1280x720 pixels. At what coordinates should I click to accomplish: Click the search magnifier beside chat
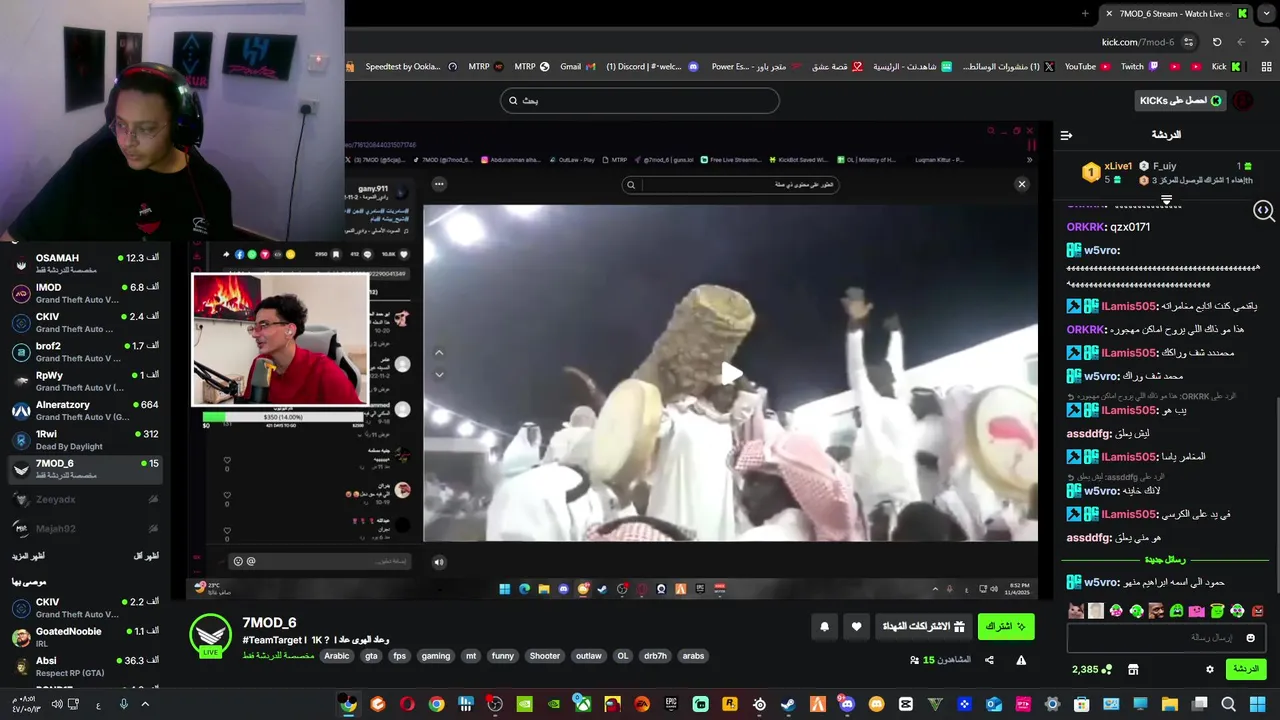point(1263,210)
